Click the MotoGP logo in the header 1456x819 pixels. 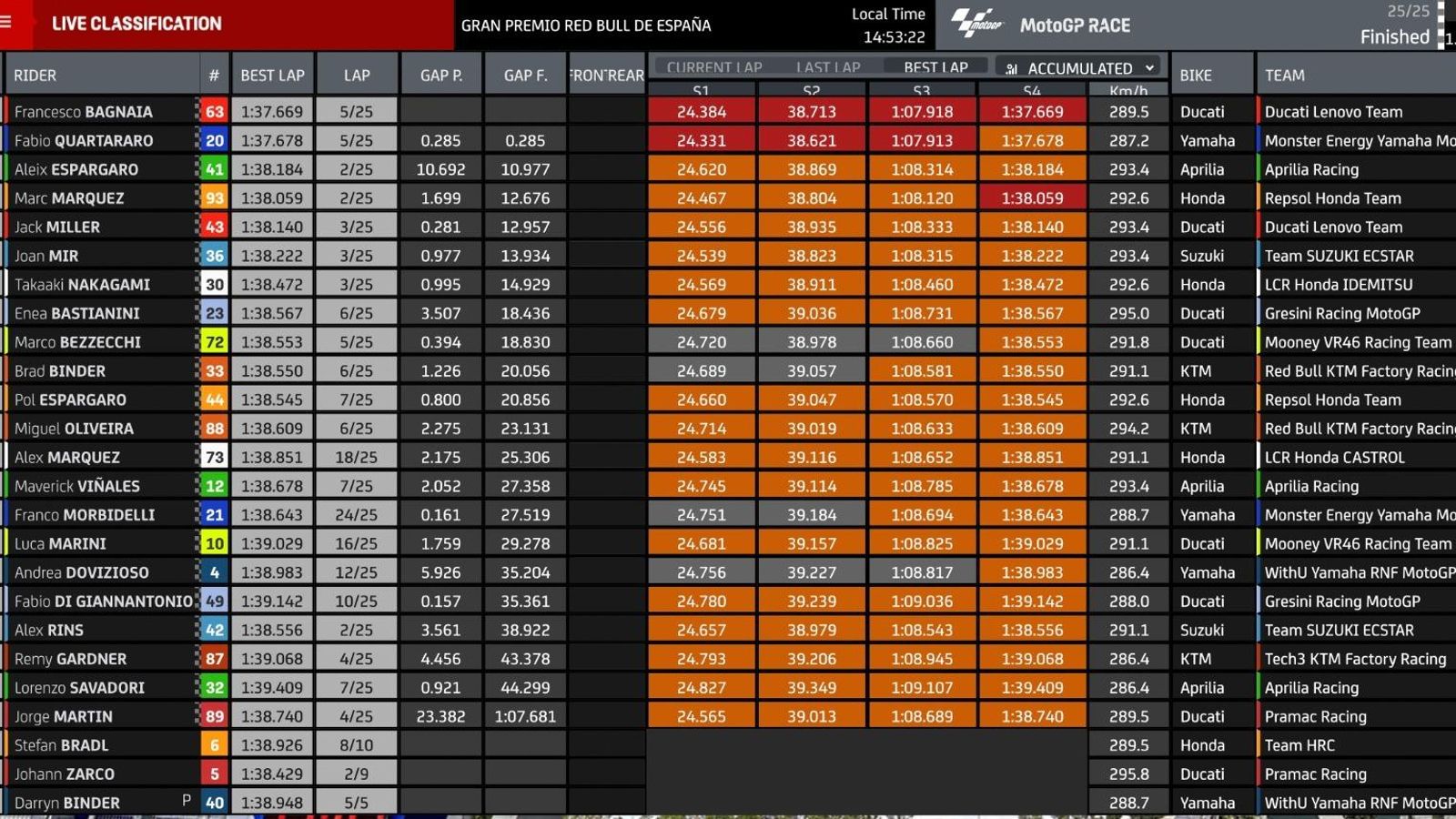(x=977, y=25)
